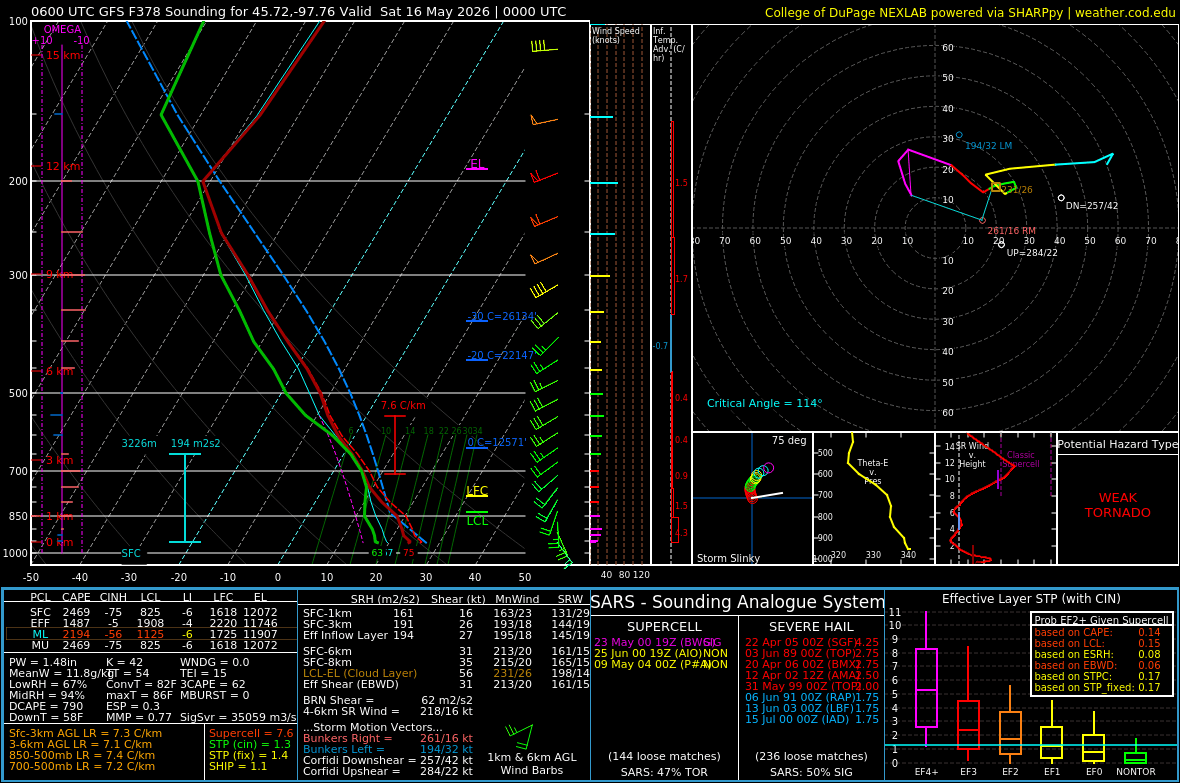Click the 'Corfidi Downshear' line
The height and width of the screenshot is (783, 1180).
(x=388, y=760)
